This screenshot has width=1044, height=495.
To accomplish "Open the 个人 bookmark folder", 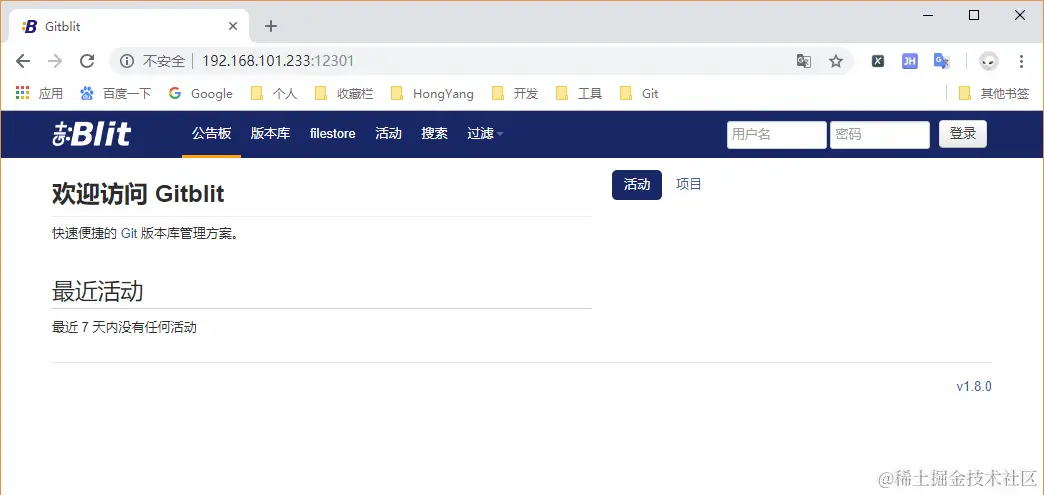I will tap(274, 94).
